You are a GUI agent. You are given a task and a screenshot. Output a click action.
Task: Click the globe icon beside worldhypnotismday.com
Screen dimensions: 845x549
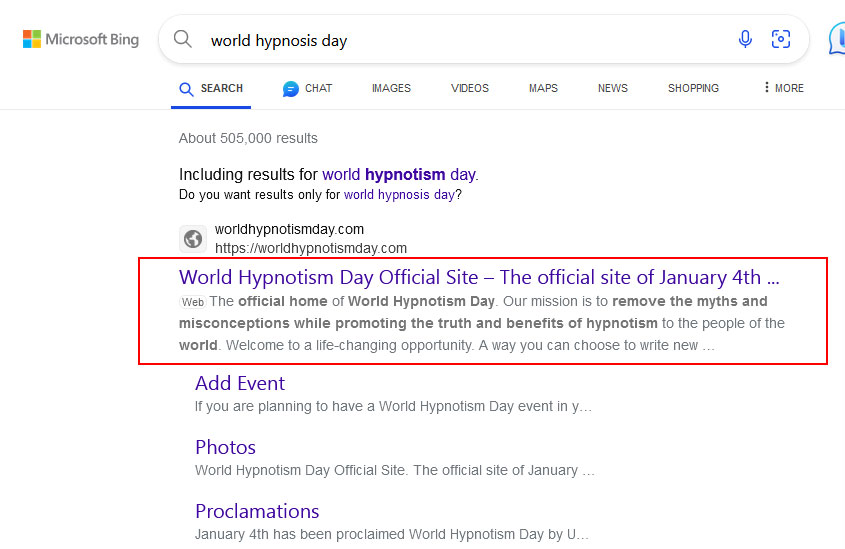[x=193, y=239]
